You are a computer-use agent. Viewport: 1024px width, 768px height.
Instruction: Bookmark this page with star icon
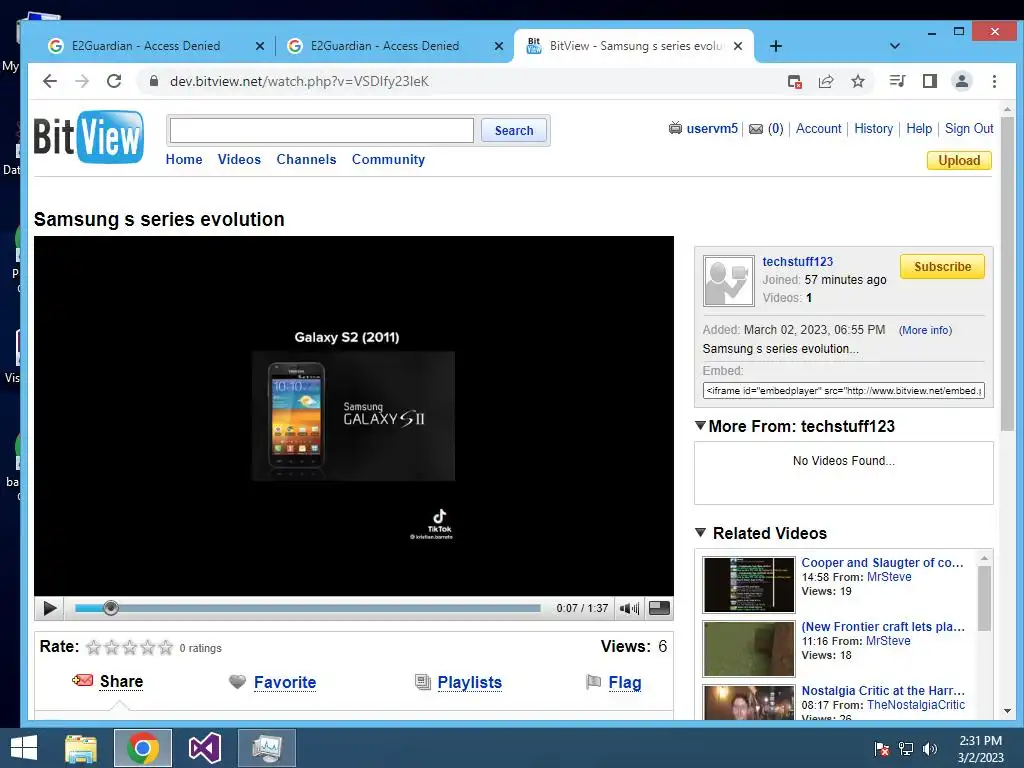tap(858, 81)
